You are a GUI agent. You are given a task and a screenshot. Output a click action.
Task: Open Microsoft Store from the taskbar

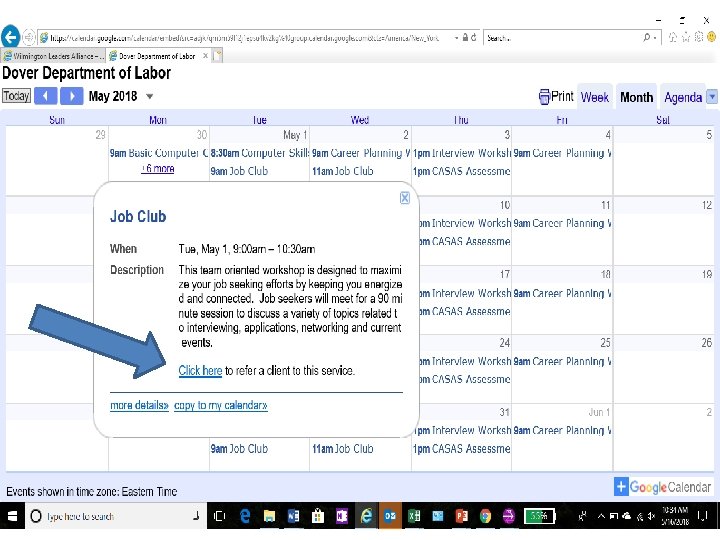(317, 516)
